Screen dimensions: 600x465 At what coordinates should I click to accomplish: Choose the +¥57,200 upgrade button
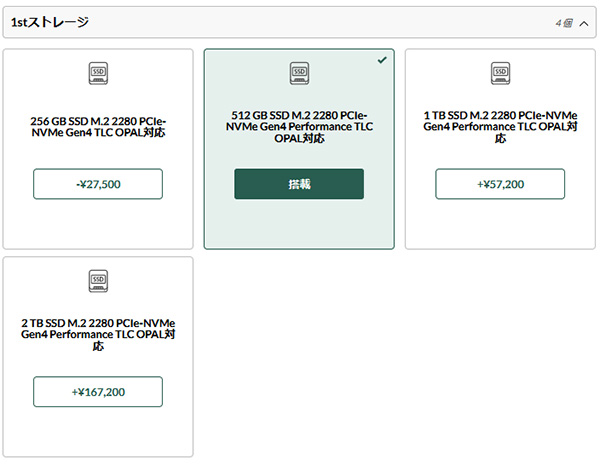pos(500,184)
